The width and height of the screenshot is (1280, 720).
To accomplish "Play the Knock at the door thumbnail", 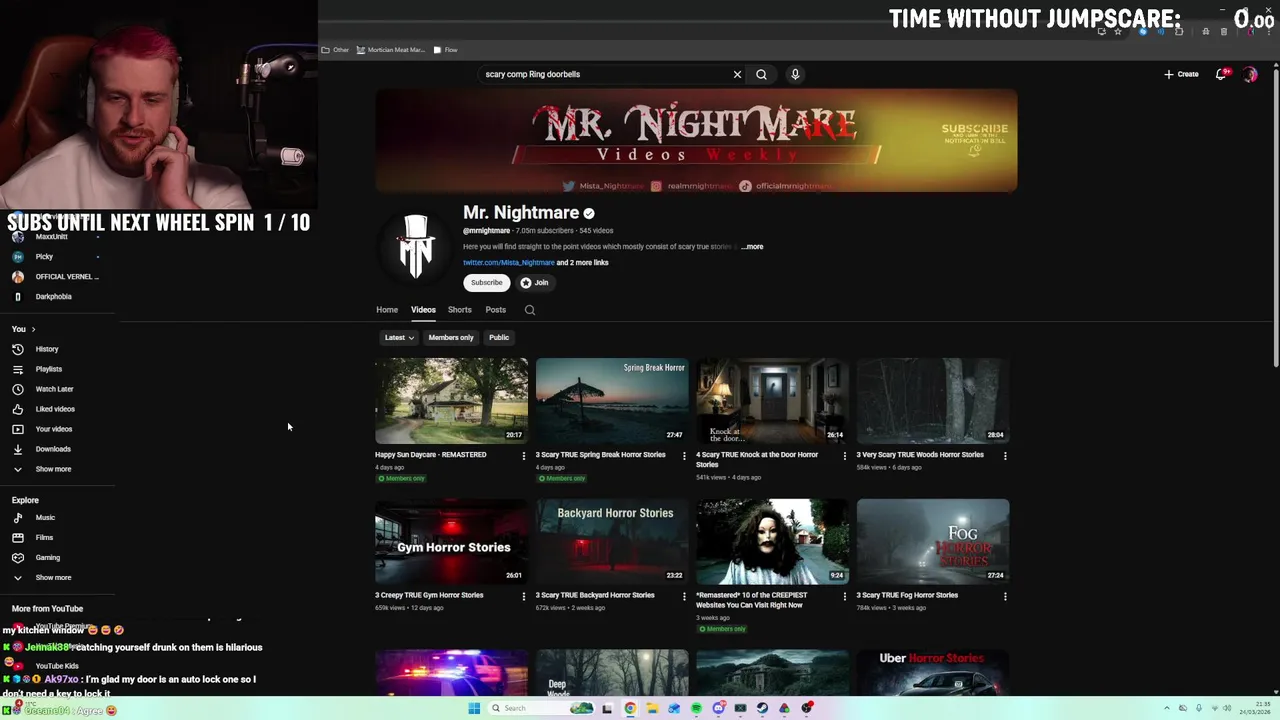I will coord(772,400).
